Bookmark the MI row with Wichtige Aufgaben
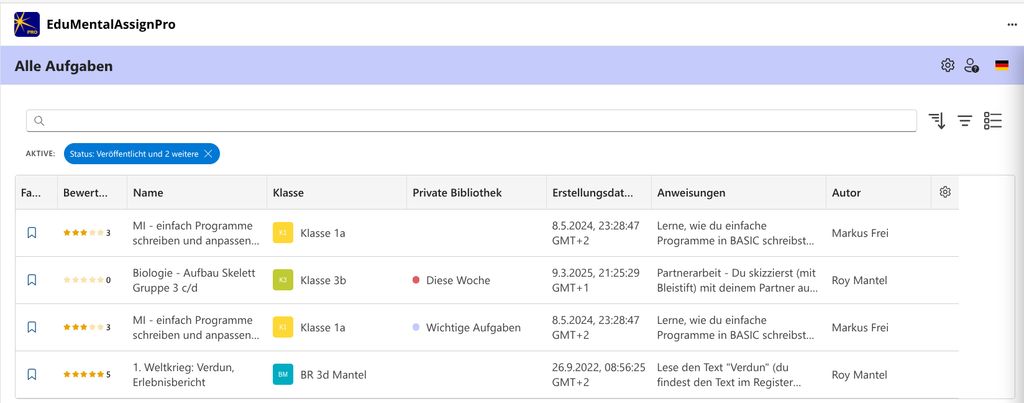Viewport: 1024px width, 403px height. (31, 327)
